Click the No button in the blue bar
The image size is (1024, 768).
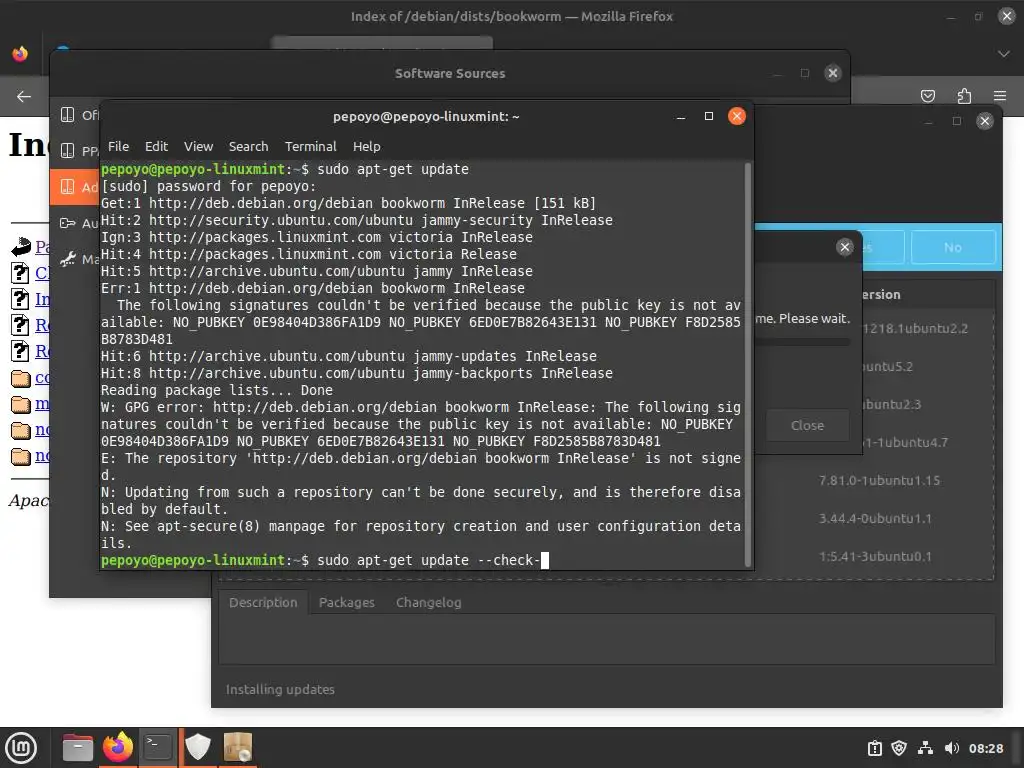pyautogui.click(x=953, y=248)
